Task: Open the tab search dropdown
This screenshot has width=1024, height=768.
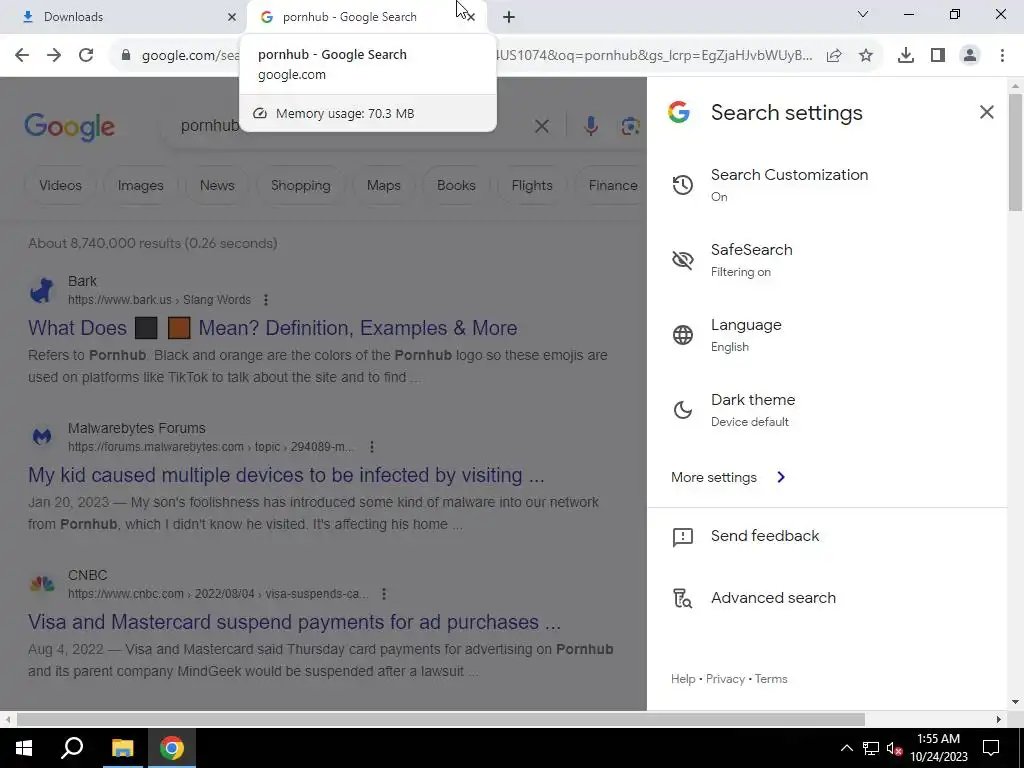Action: point(863,14)
